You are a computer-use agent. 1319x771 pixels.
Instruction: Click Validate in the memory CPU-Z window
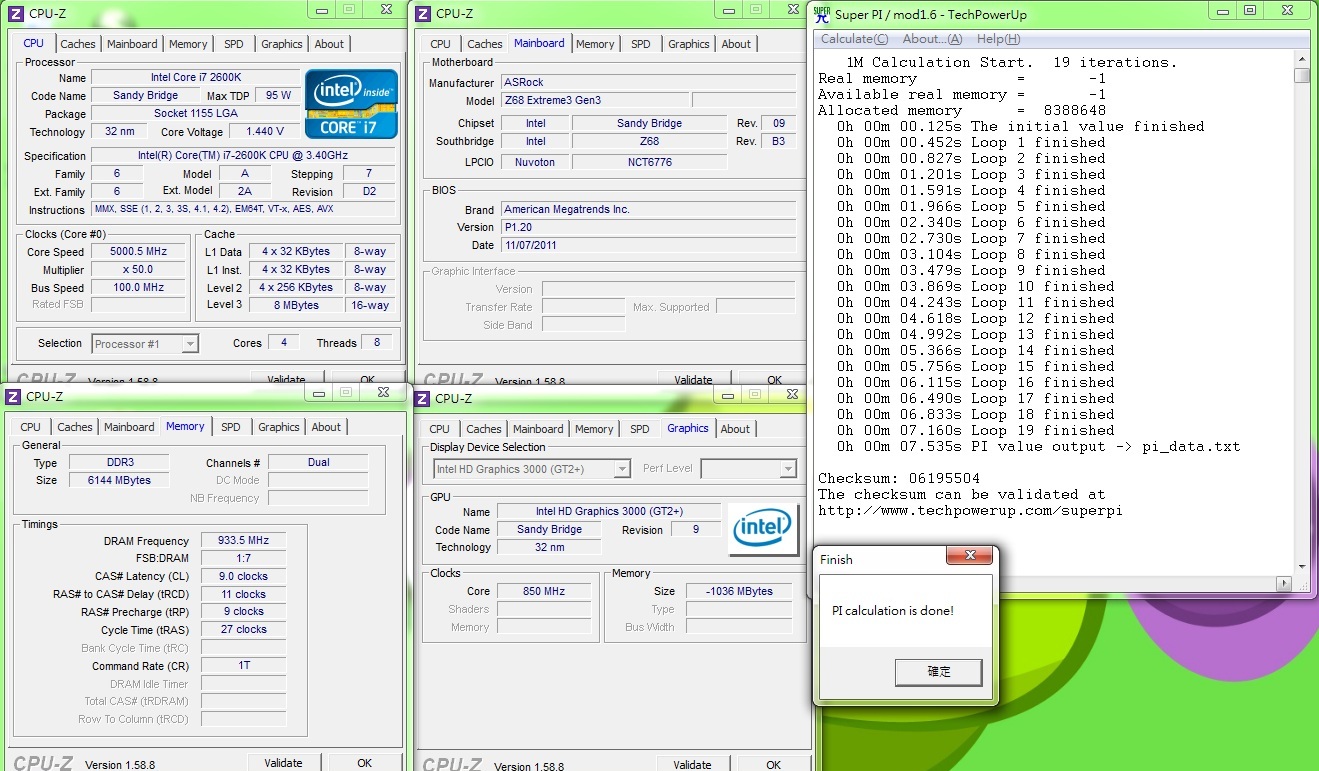pyautogui.click(x=283, y=763)
